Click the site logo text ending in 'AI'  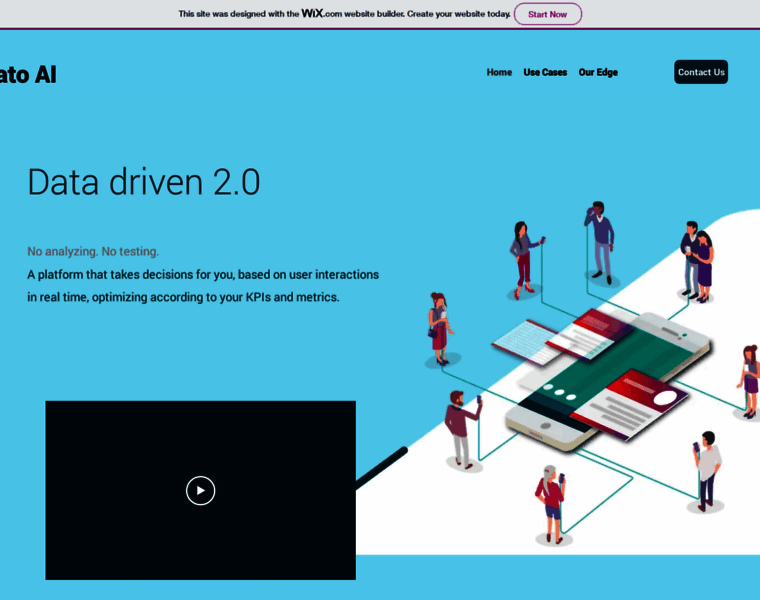click(28, 75)
